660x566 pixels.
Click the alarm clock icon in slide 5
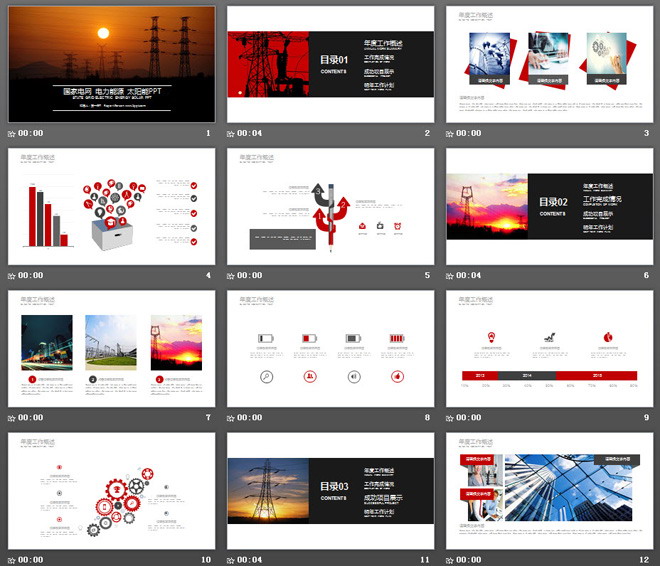398,227
